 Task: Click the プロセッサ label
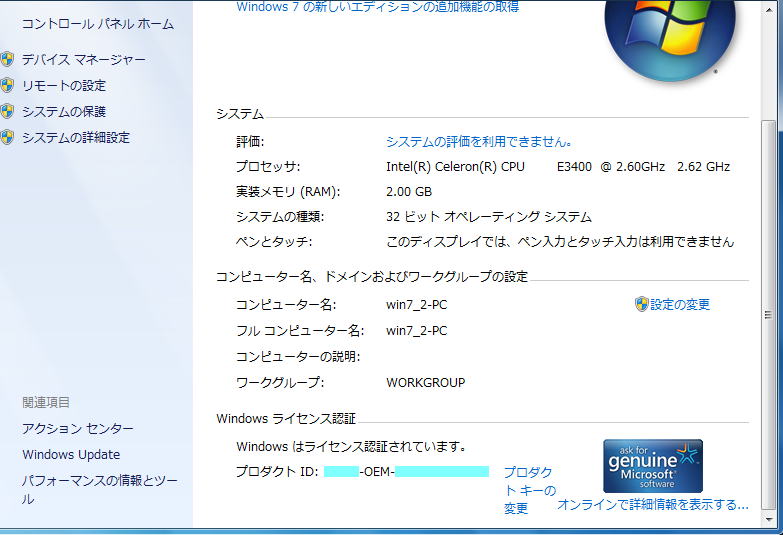268,167
